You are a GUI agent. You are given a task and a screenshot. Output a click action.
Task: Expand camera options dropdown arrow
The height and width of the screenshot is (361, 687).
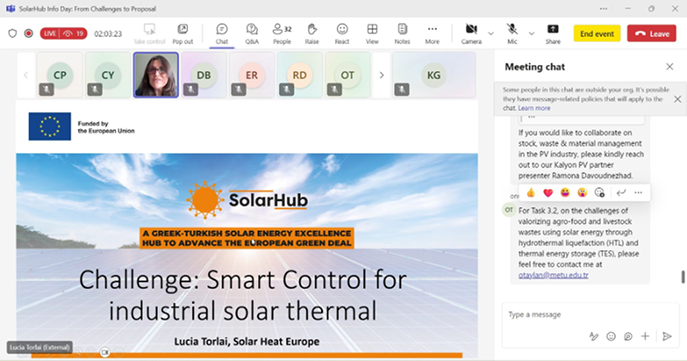click(491, 33)
